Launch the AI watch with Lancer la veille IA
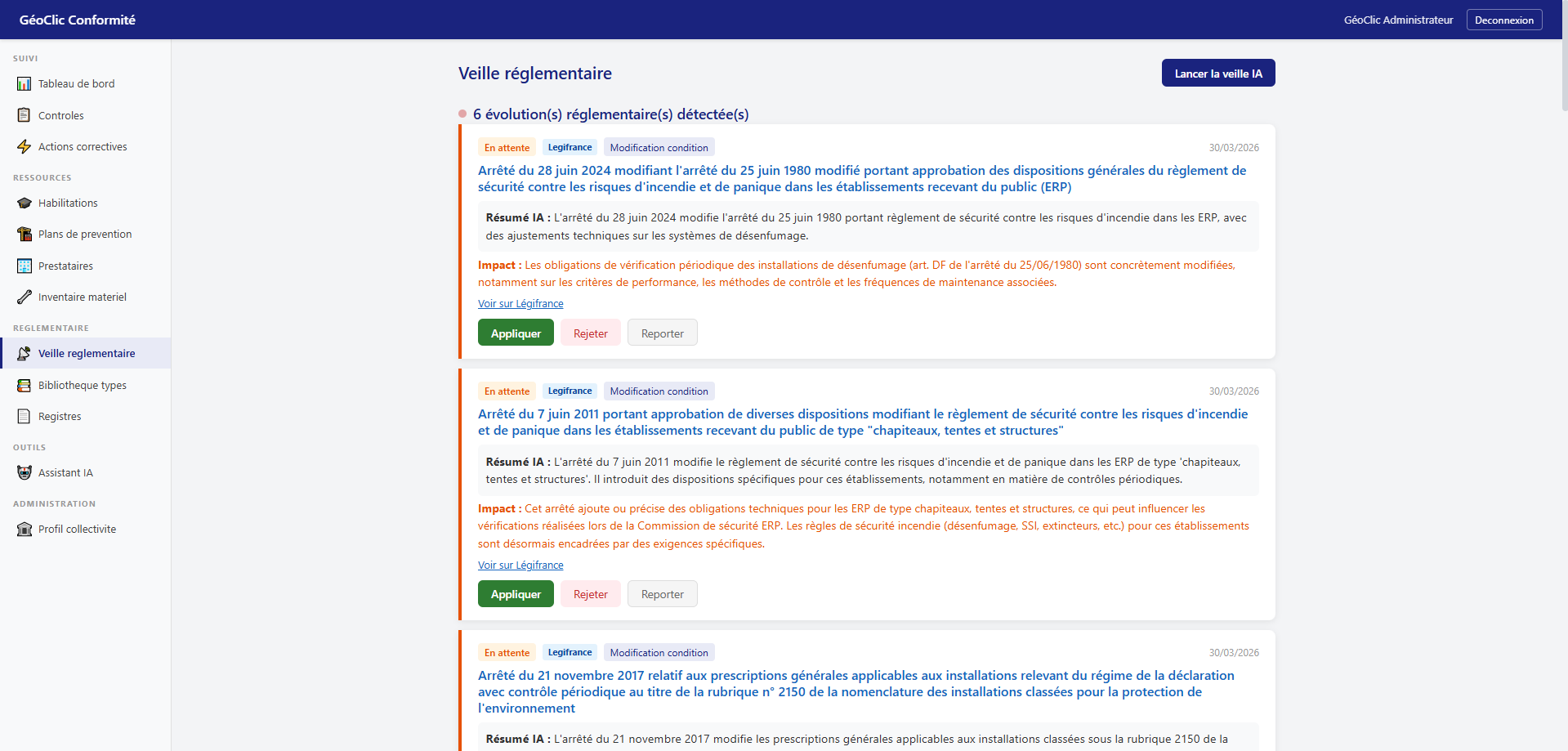Screen dimensions: 1568x751 coord(1217,74)
